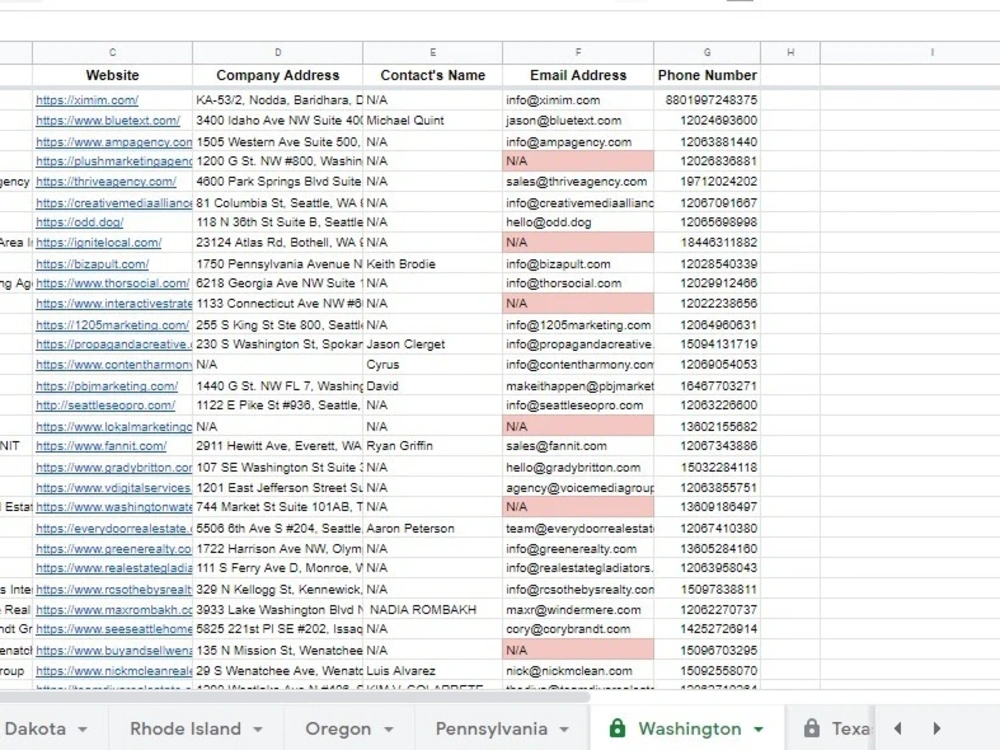
Task: Open the https://ignitelocal.com/ link
Action: 99,243
